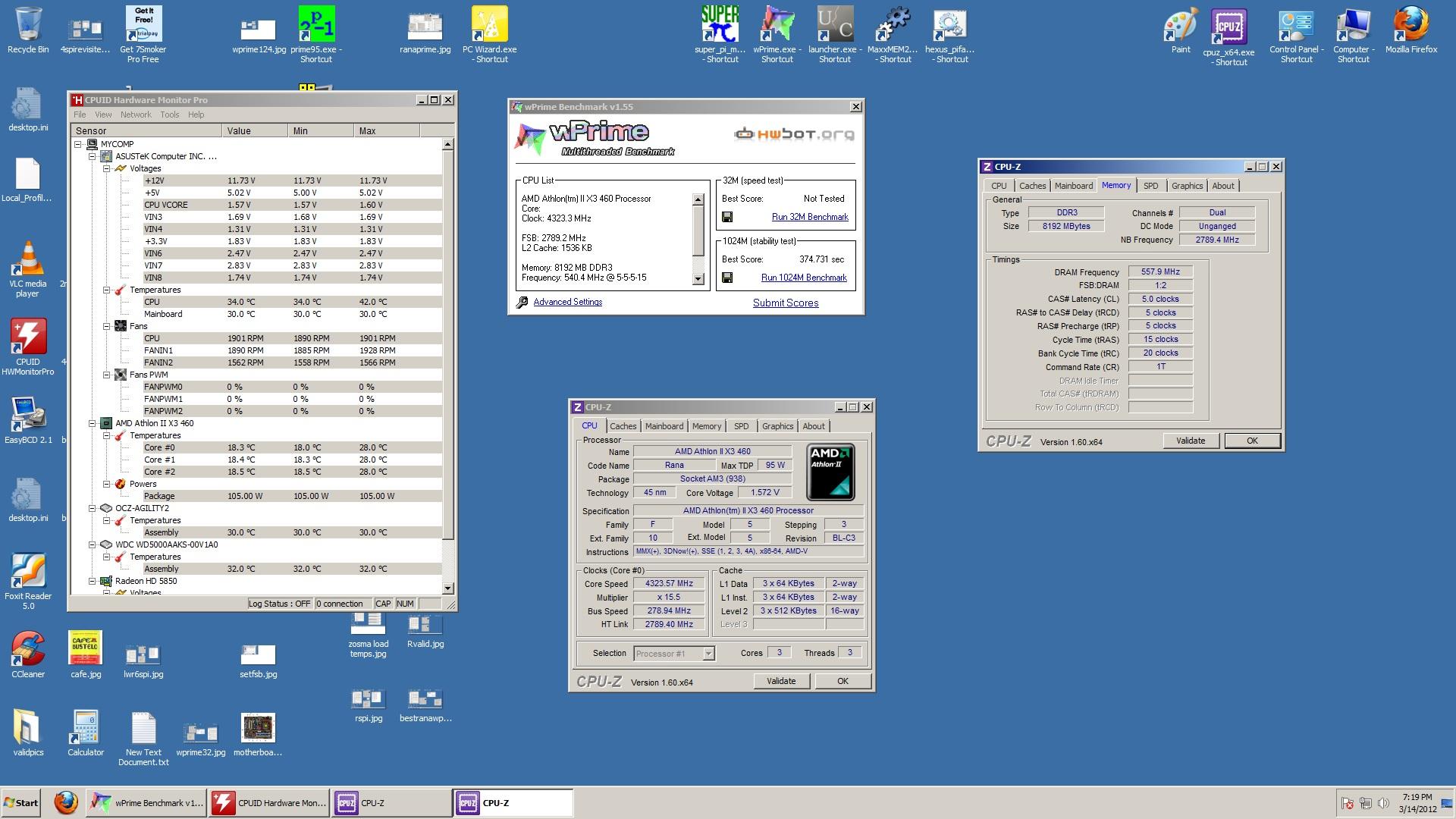Collapse Fans PWM section
Screen dimensions: 1456x819
pos(106,375)
